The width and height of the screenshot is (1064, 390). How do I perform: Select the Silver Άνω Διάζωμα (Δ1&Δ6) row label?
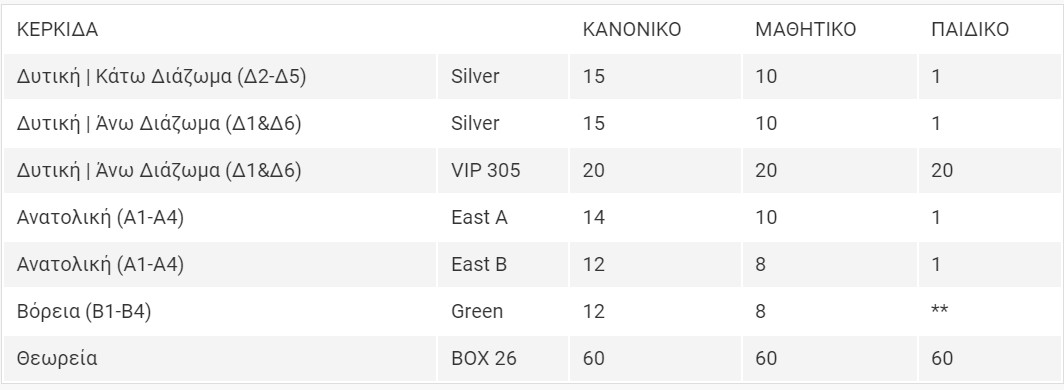159,123
